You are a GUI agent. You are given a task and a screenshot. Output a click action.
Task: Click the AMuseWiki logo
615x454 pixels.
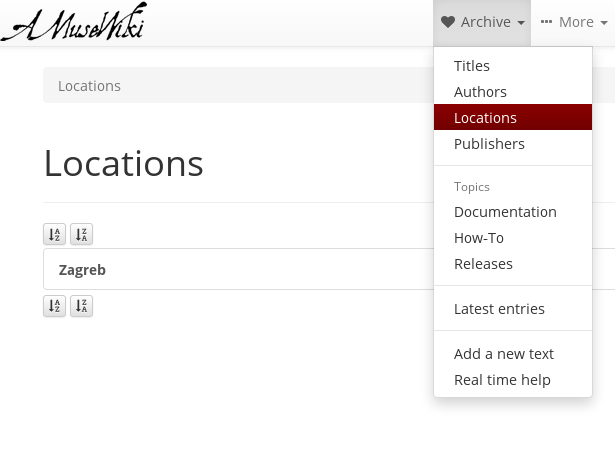click(x=75, y=22)
